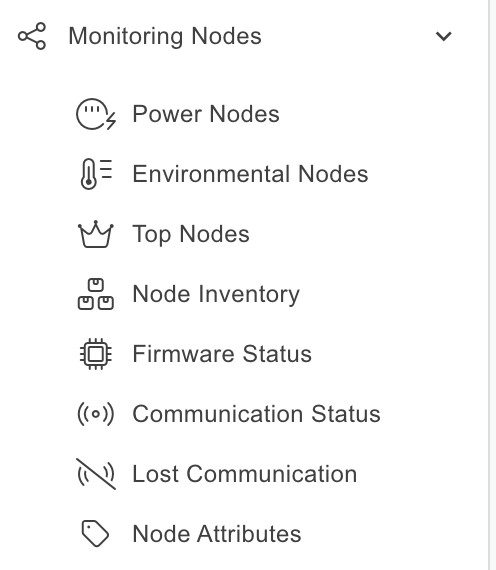Image resolution: width=496 pixels, height=570 pixels.
Task: Open Communication Status text link
Action: pos(256,414)
